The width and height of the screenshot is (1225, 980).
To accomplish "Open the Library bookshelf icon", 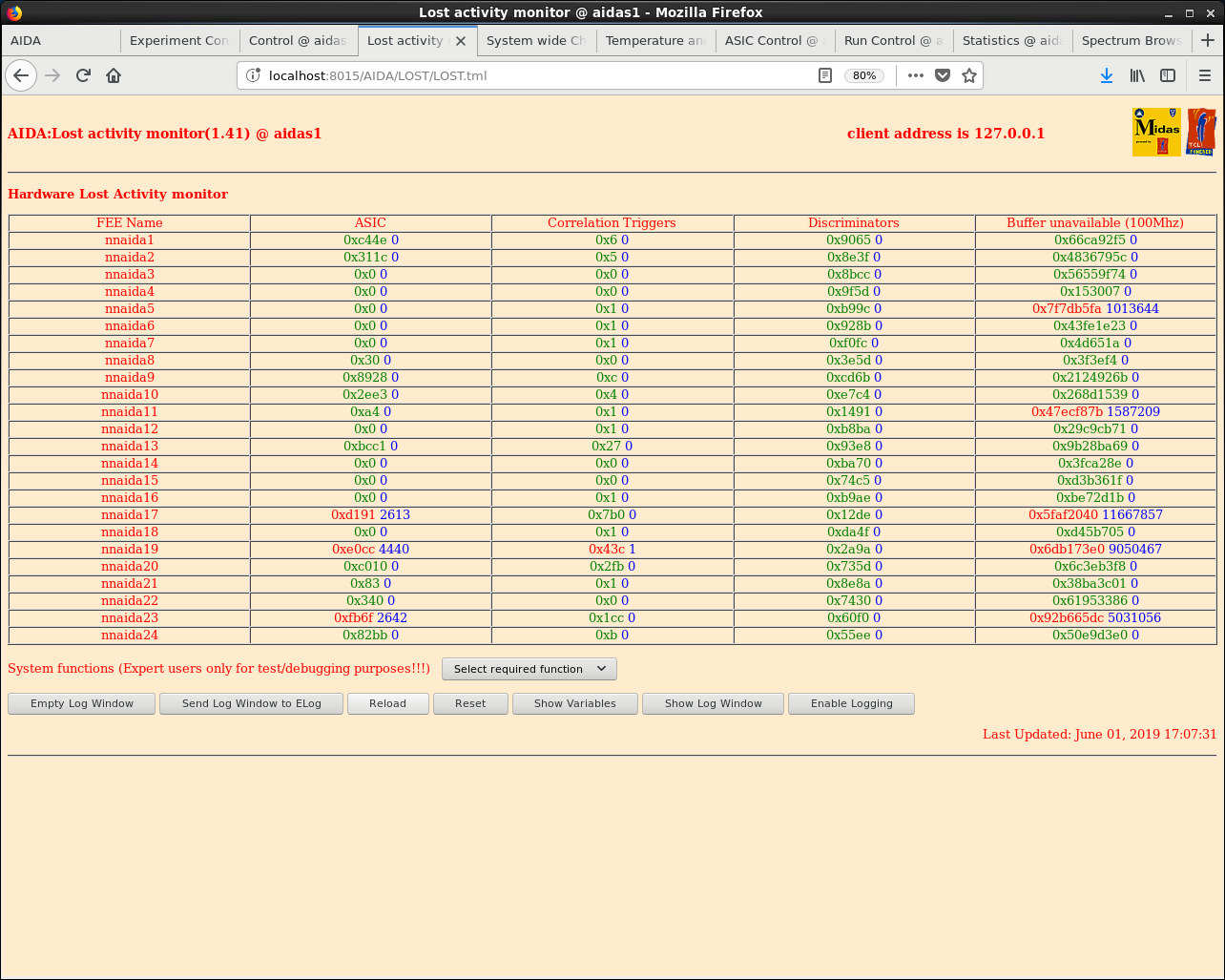I will tap(1137, 75).
